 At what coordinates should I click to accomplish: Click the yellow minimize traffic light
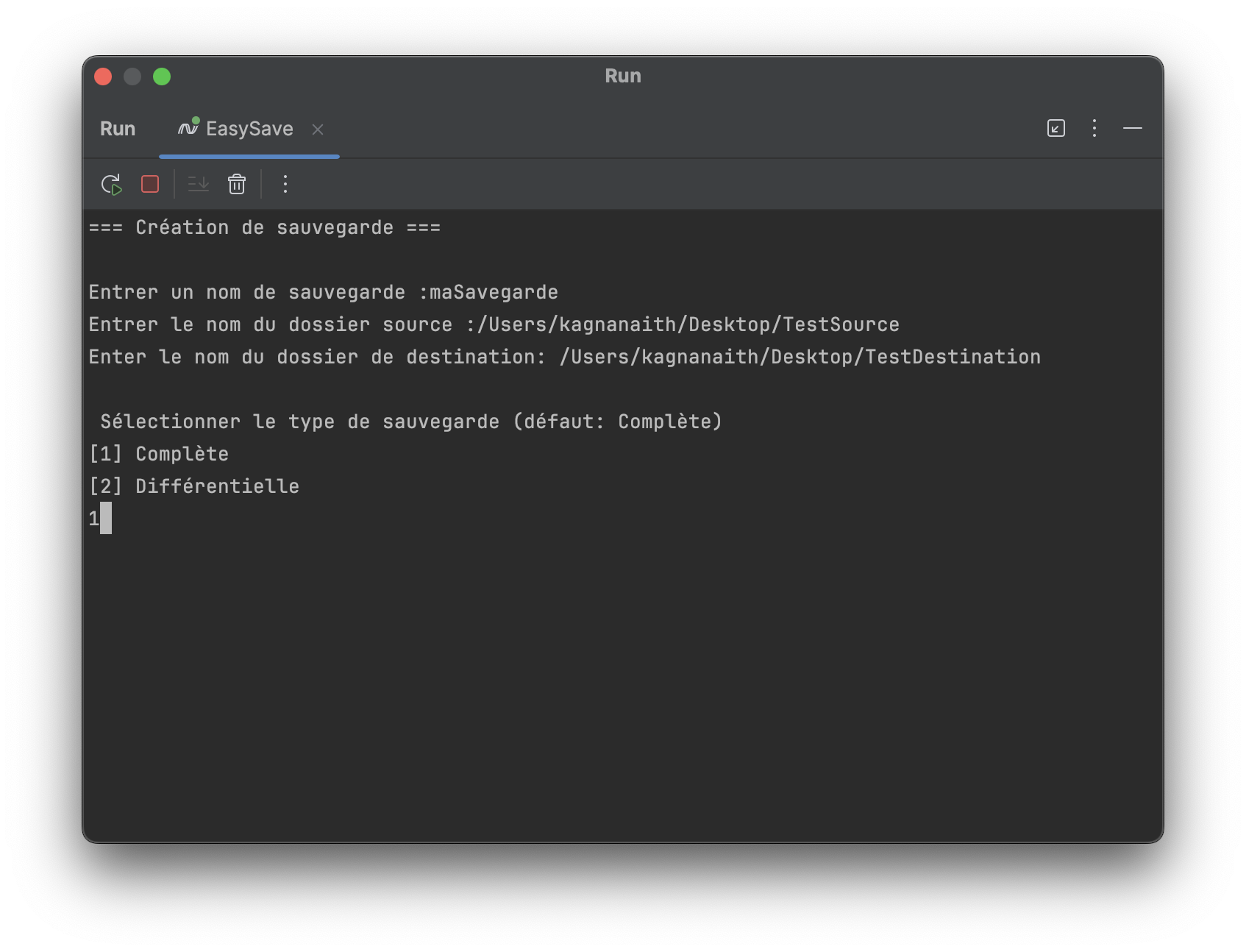[132, 76]
